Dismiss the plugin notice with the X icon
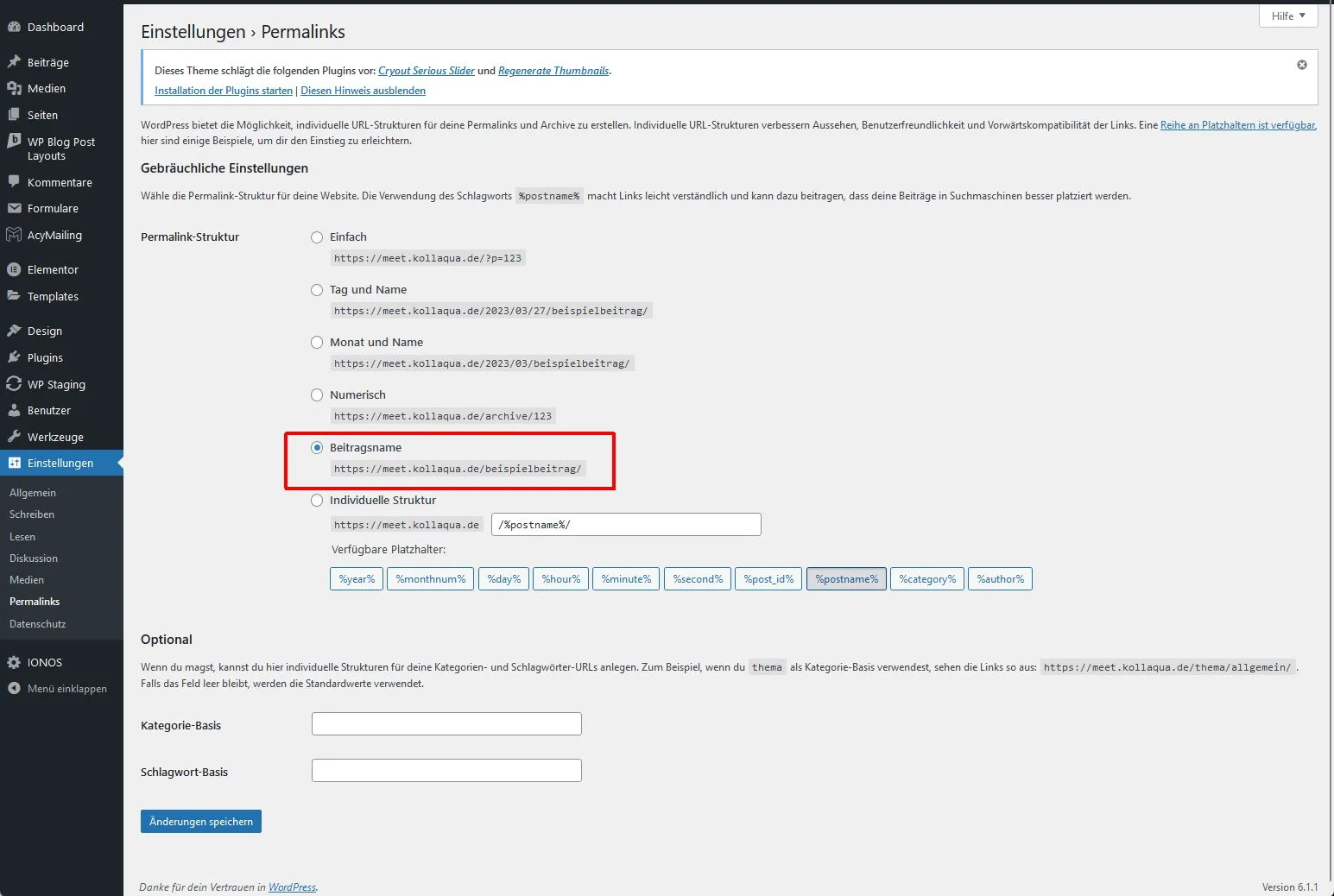Screen dimensions: 1334x896 coord(1302,65)
